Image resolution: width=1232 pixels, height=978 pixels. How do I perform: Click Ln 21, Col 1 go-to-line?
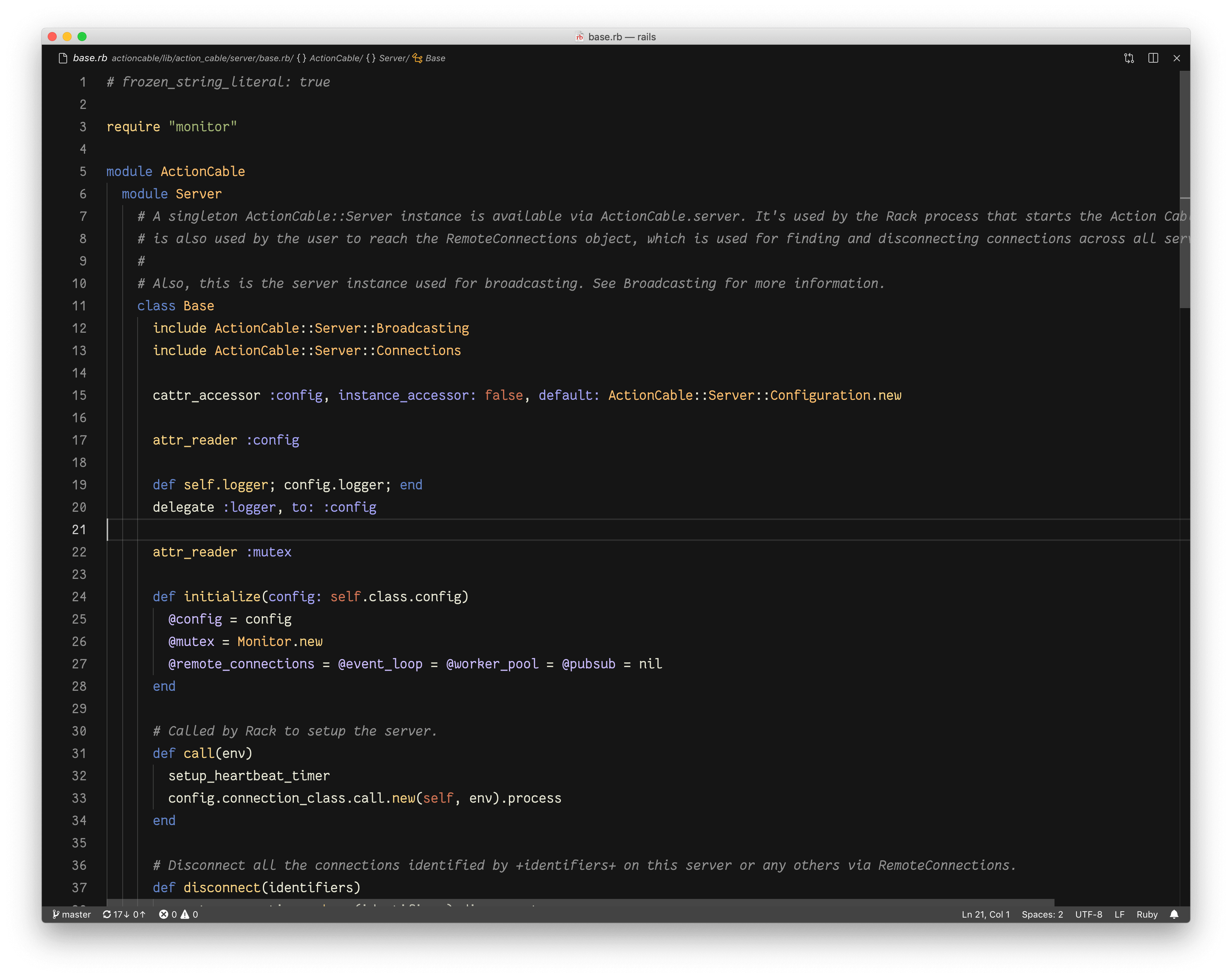point(985,914)
